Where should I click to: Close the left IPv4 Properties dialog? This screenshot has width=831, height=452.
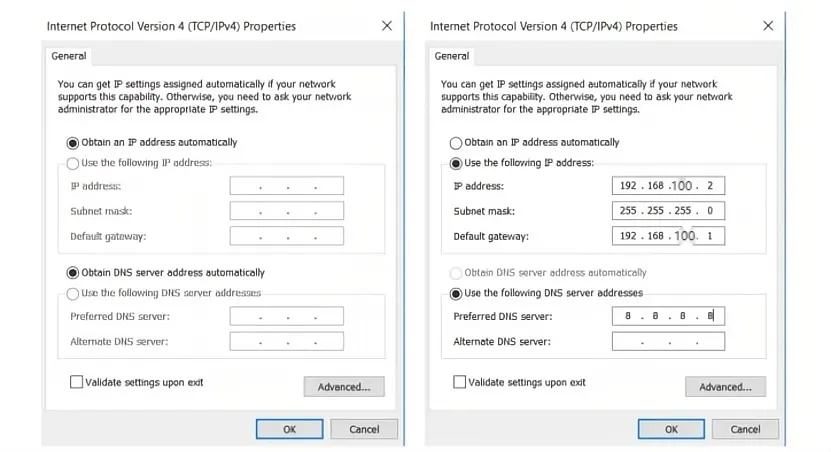coord(387,26)
